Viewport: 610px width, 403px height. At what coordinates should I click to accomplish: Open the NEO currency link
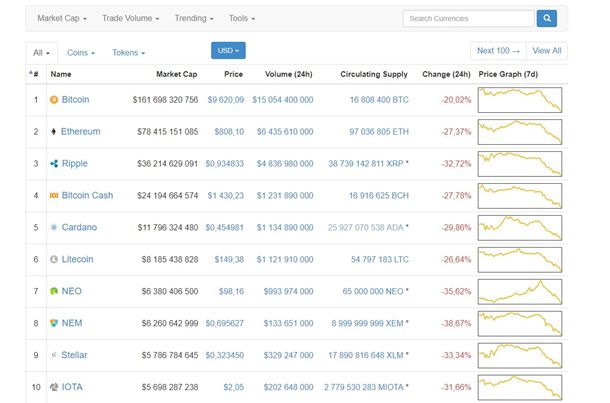(x=72, y=291)
